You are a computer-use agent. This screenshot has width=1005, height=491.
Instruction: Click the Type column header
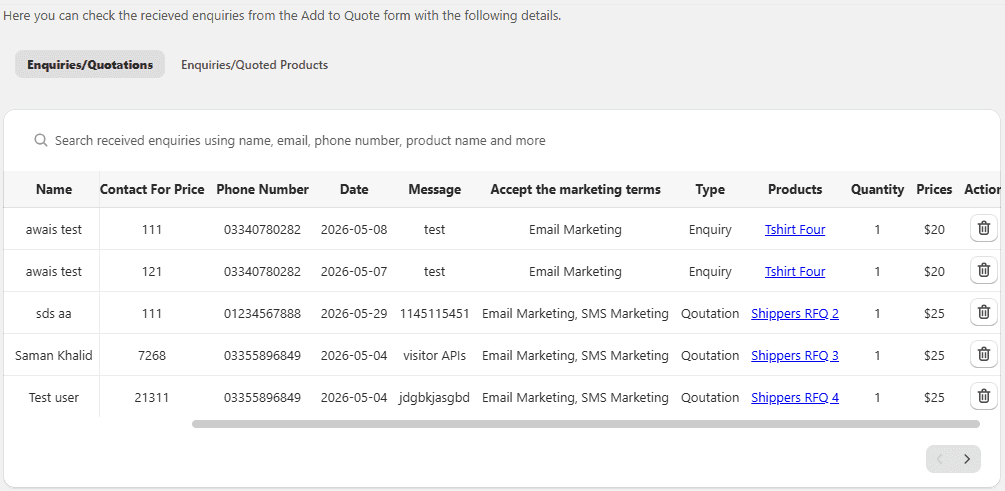point(710,189)
